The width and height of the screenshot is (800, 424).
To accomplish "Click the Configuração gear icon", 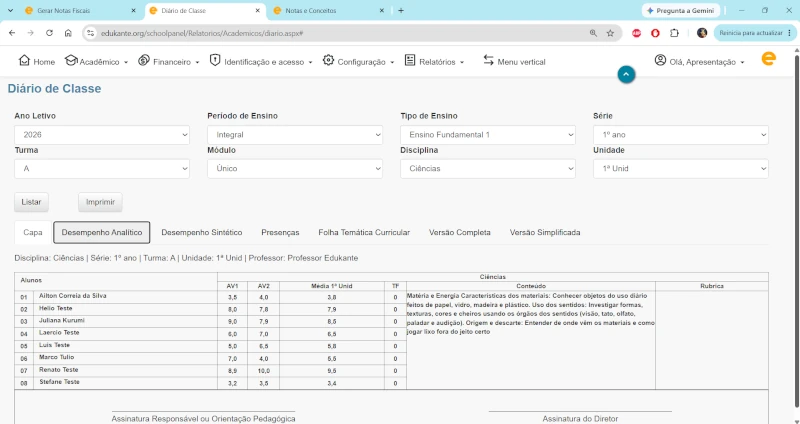I will (x=328, y=60).
